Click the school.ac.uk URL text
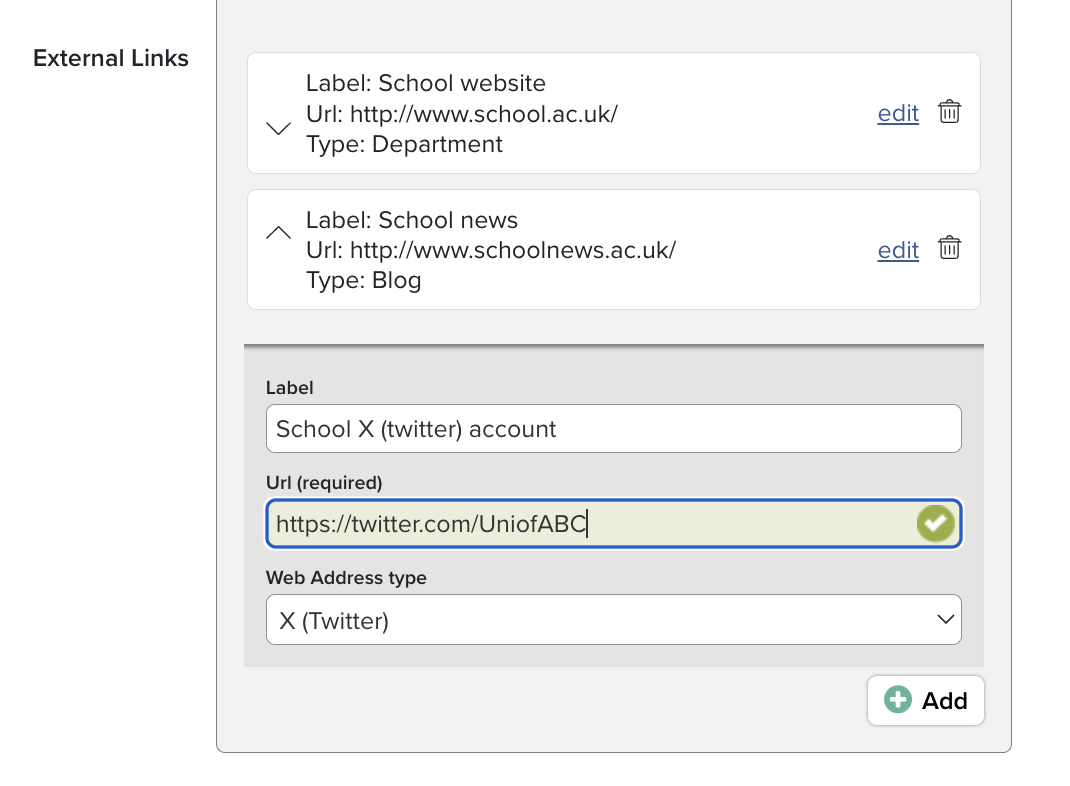Screen dimensions: 1070x786 pyautogui.click(x=483, y=113)
